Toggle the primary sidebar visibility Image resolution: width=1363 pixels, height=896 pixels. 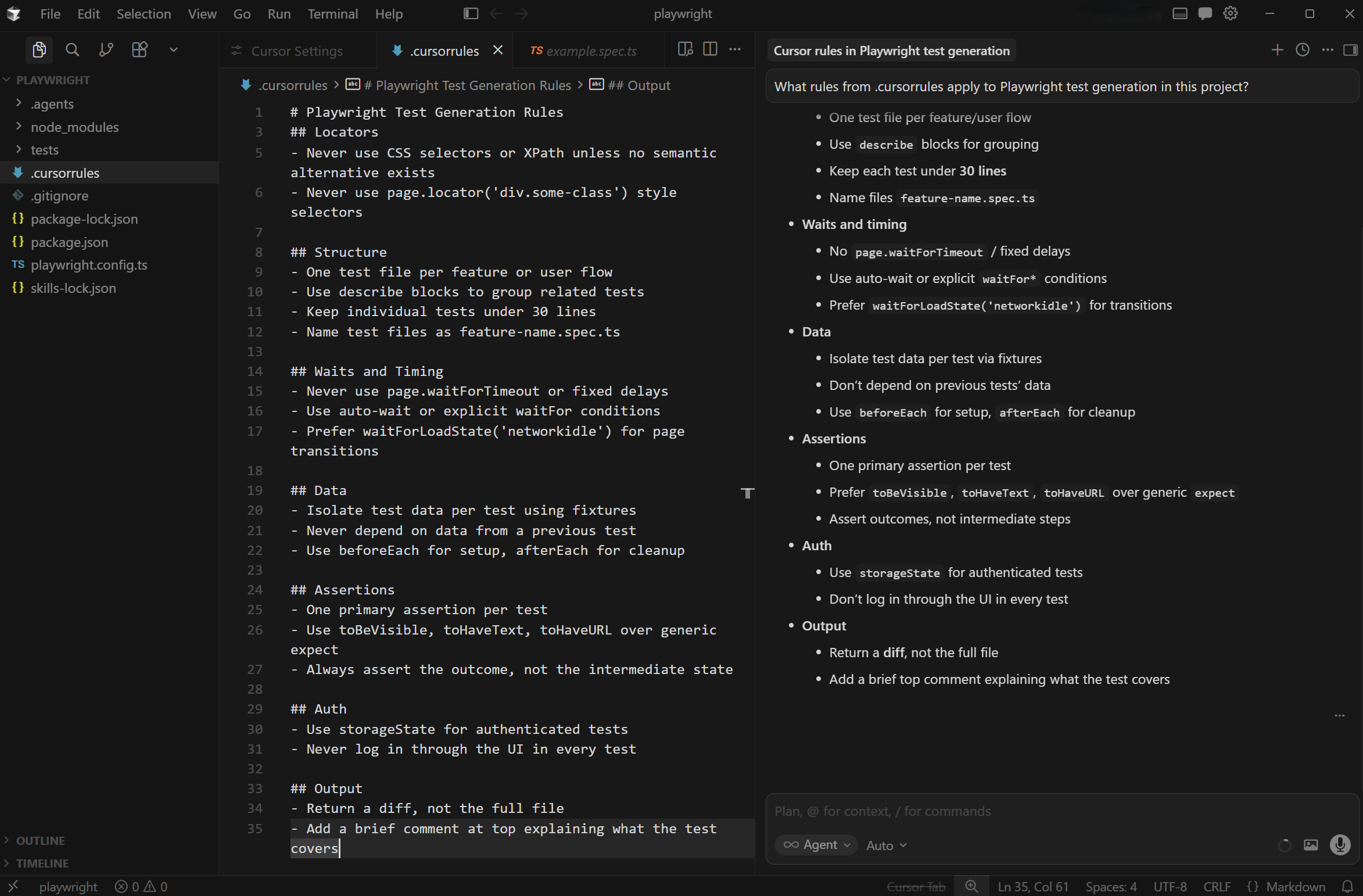click(471, 13)
